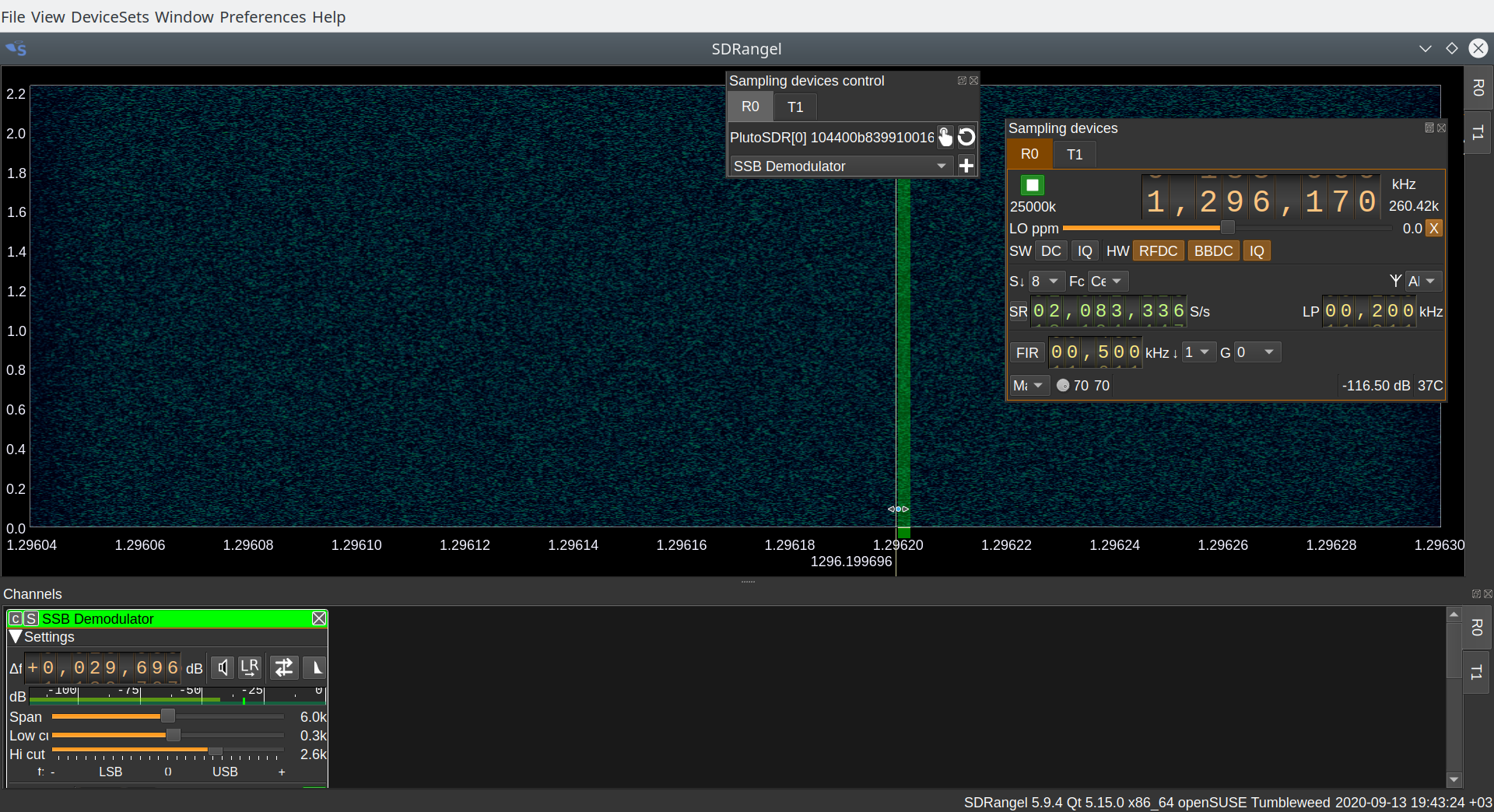Click the Span slider in SSB Demodulator
1494x812 pixels.
pos(167,716)
